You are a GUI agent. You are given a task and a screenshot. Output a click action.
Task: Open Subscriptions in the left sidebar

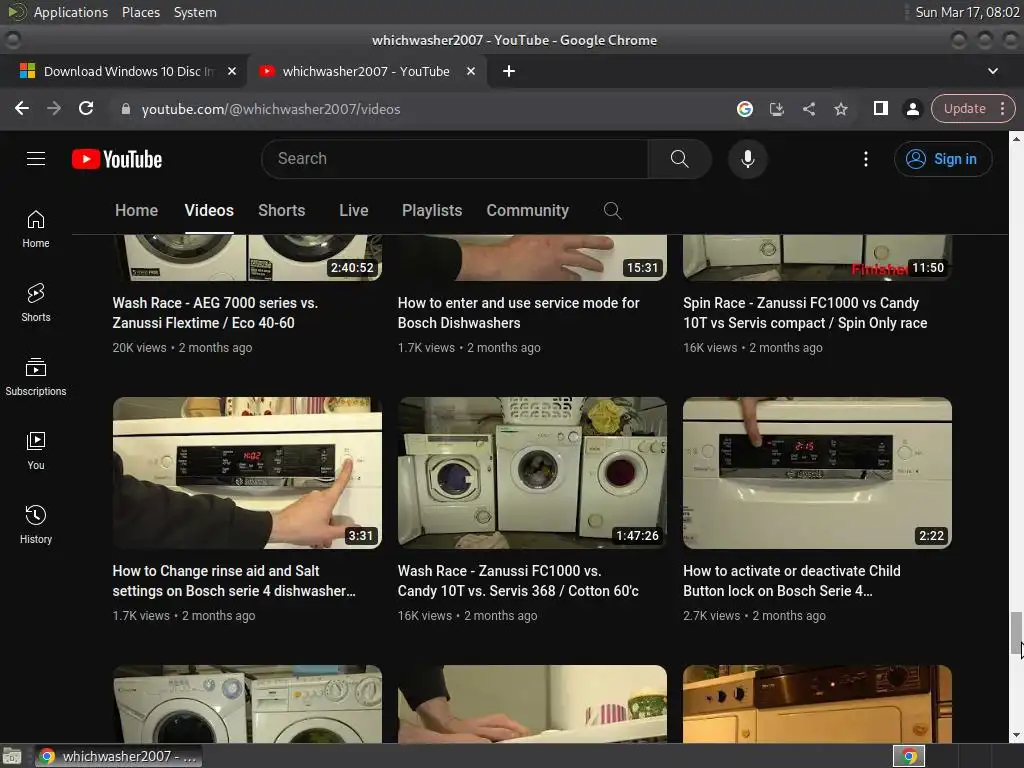point(36,377)
